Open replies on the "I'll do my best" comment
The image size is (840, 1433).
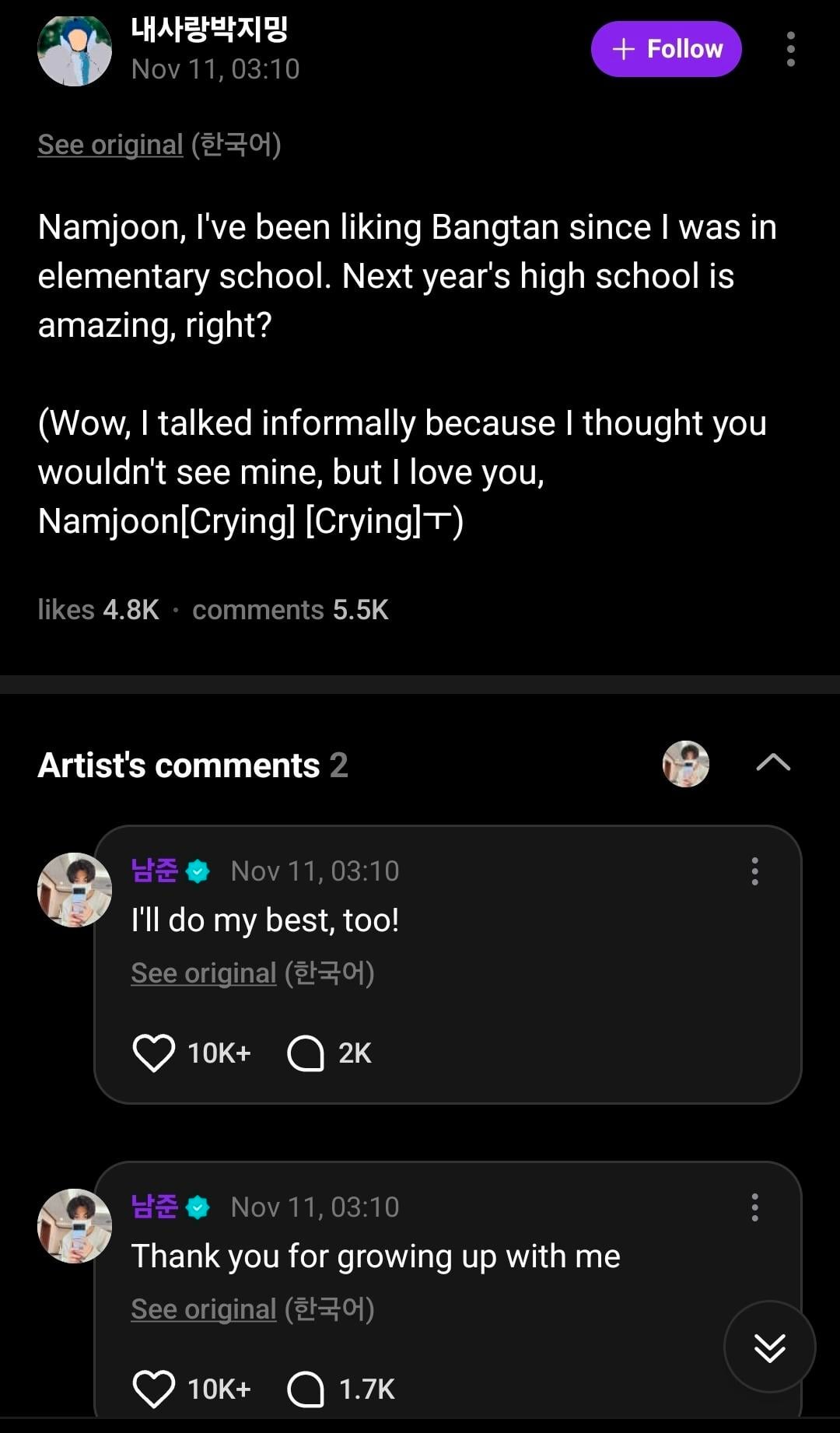(306, 1053)
